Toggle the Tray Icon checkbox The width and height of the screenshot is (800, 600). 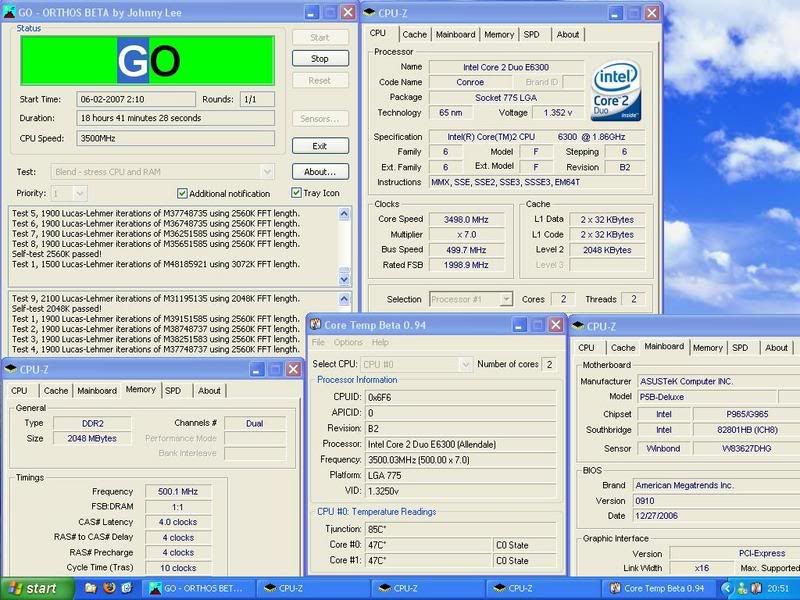pos(296,193)
